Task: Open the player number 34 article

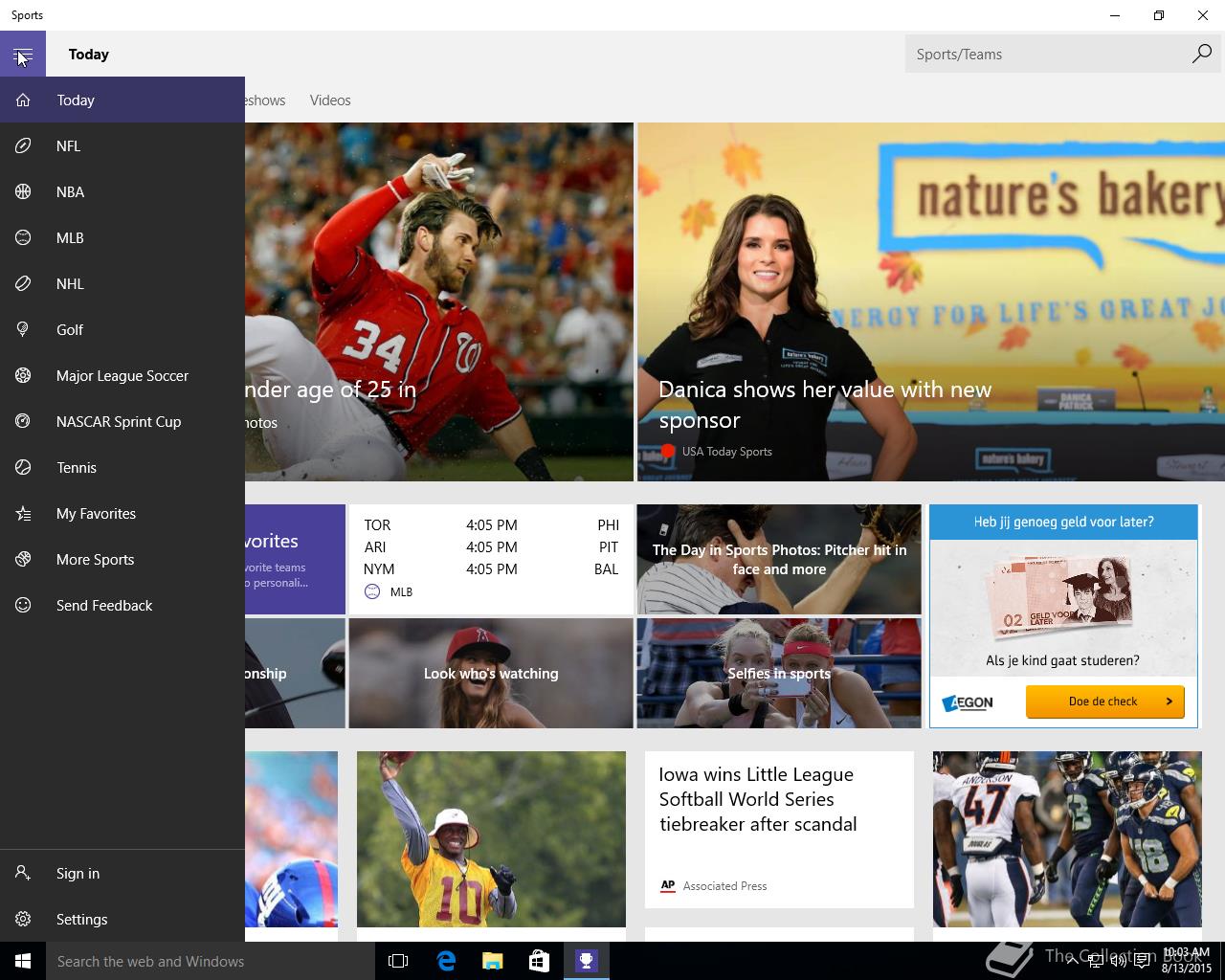Action: pyautogui.click(x=439, y=301)
